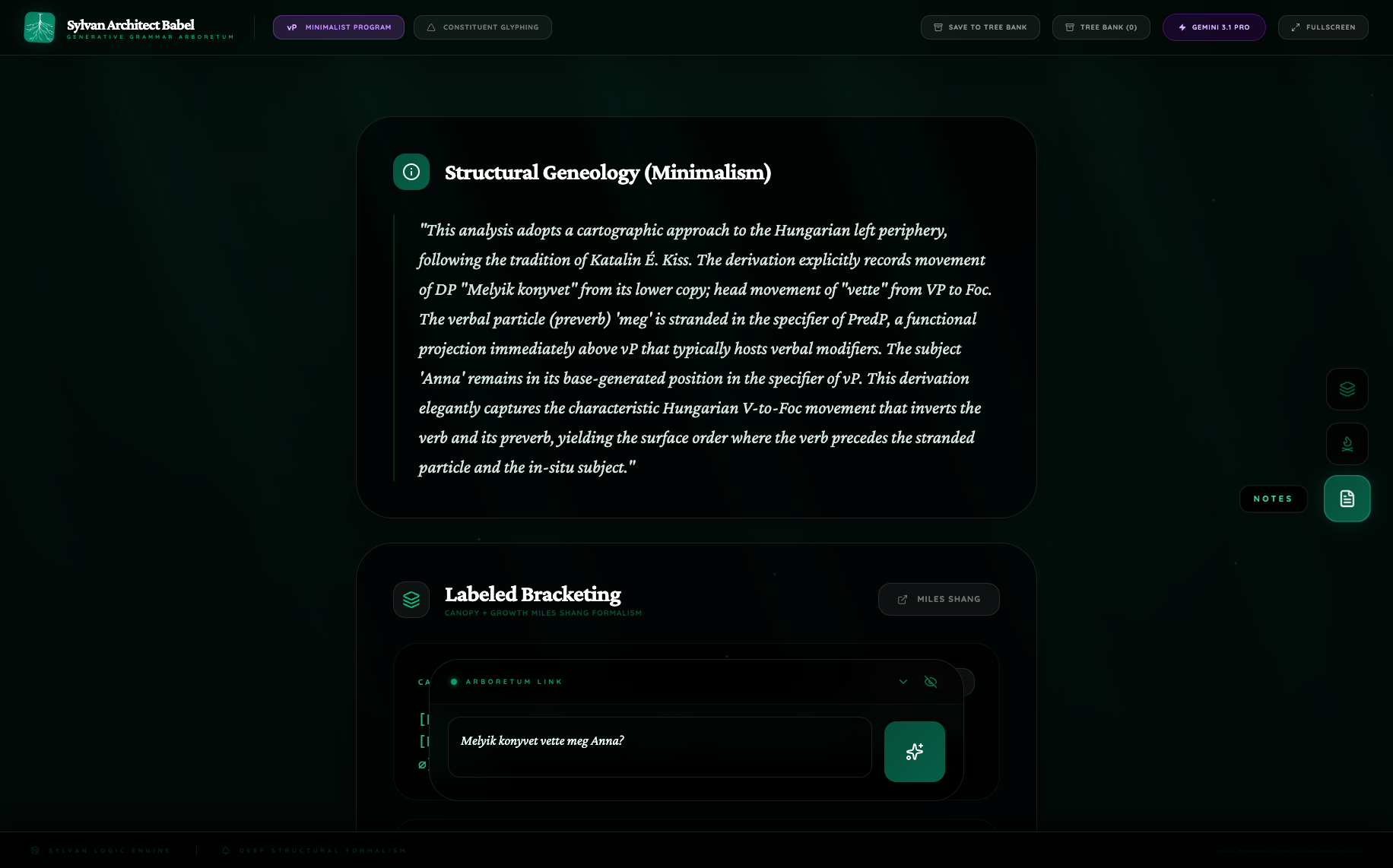Click the Save to Tree Bank button
The width and height of the screenshot is (1393, 868).
[x=980, y=27]
